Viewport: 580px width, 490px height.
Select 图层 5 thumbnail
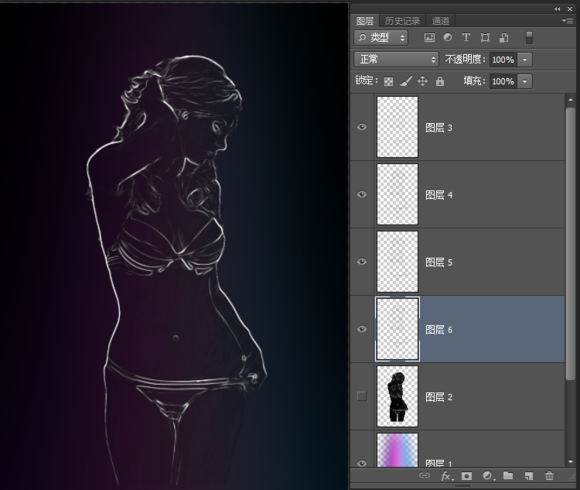click(397, 262)
